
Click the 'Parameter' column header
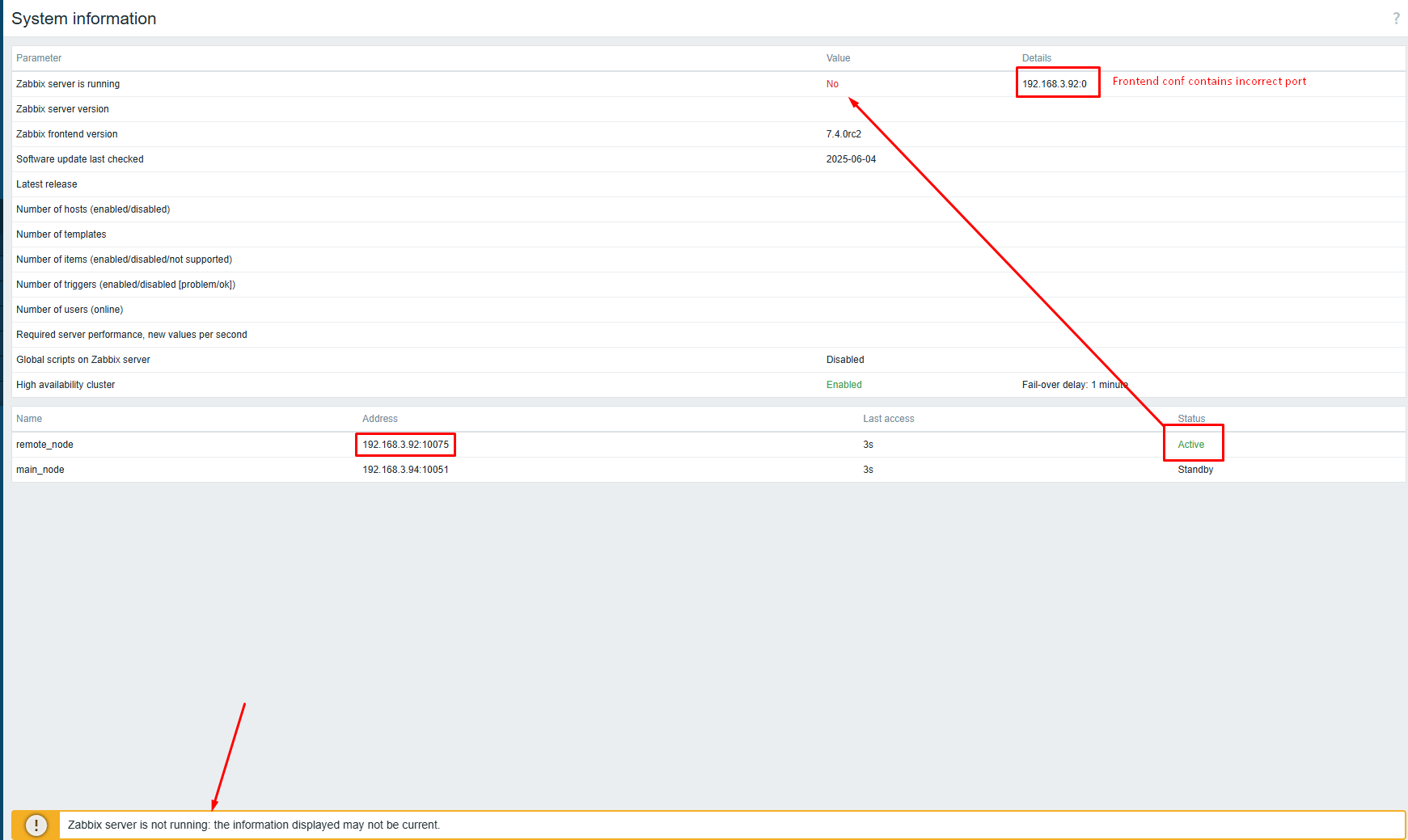click(39, 58)
